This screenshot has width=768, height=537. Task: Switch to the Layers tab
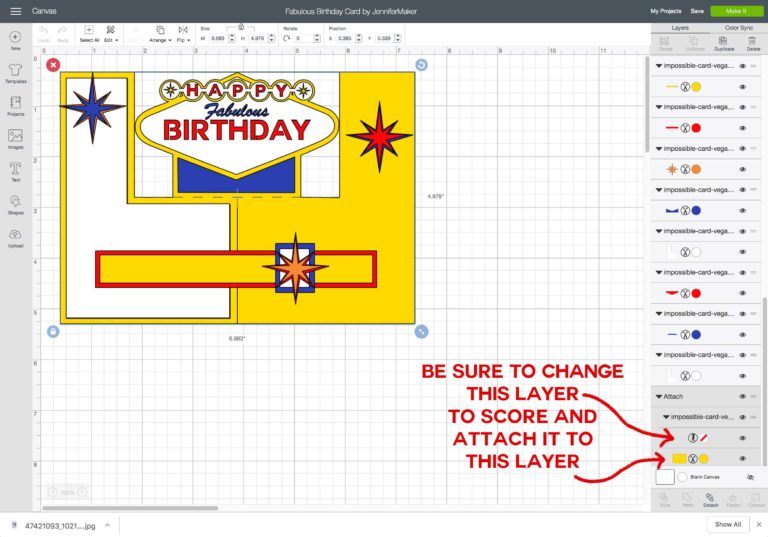[680, 28]
